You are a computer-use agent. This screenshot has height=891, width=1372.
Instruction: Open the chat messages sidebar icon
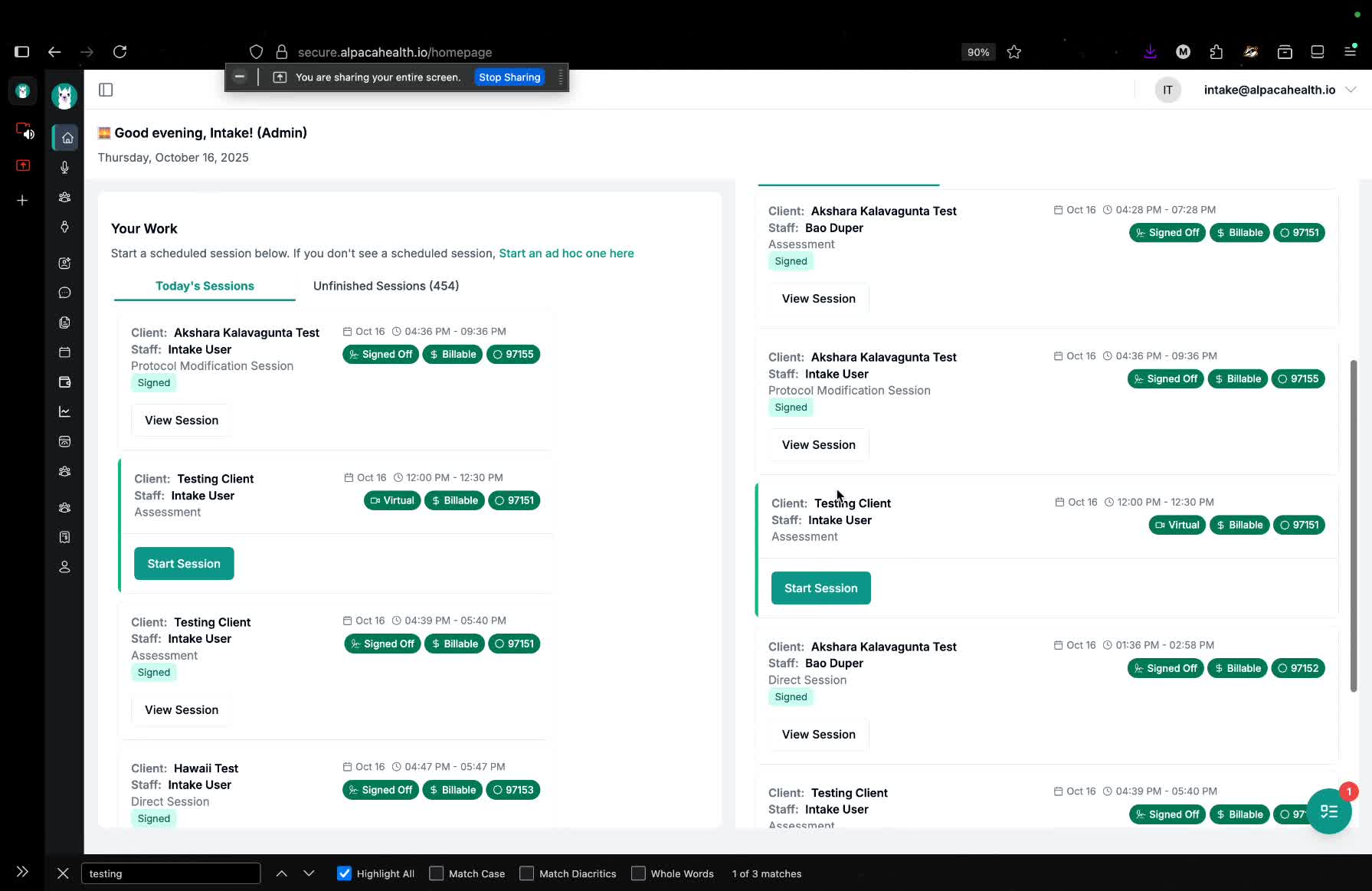65,293
